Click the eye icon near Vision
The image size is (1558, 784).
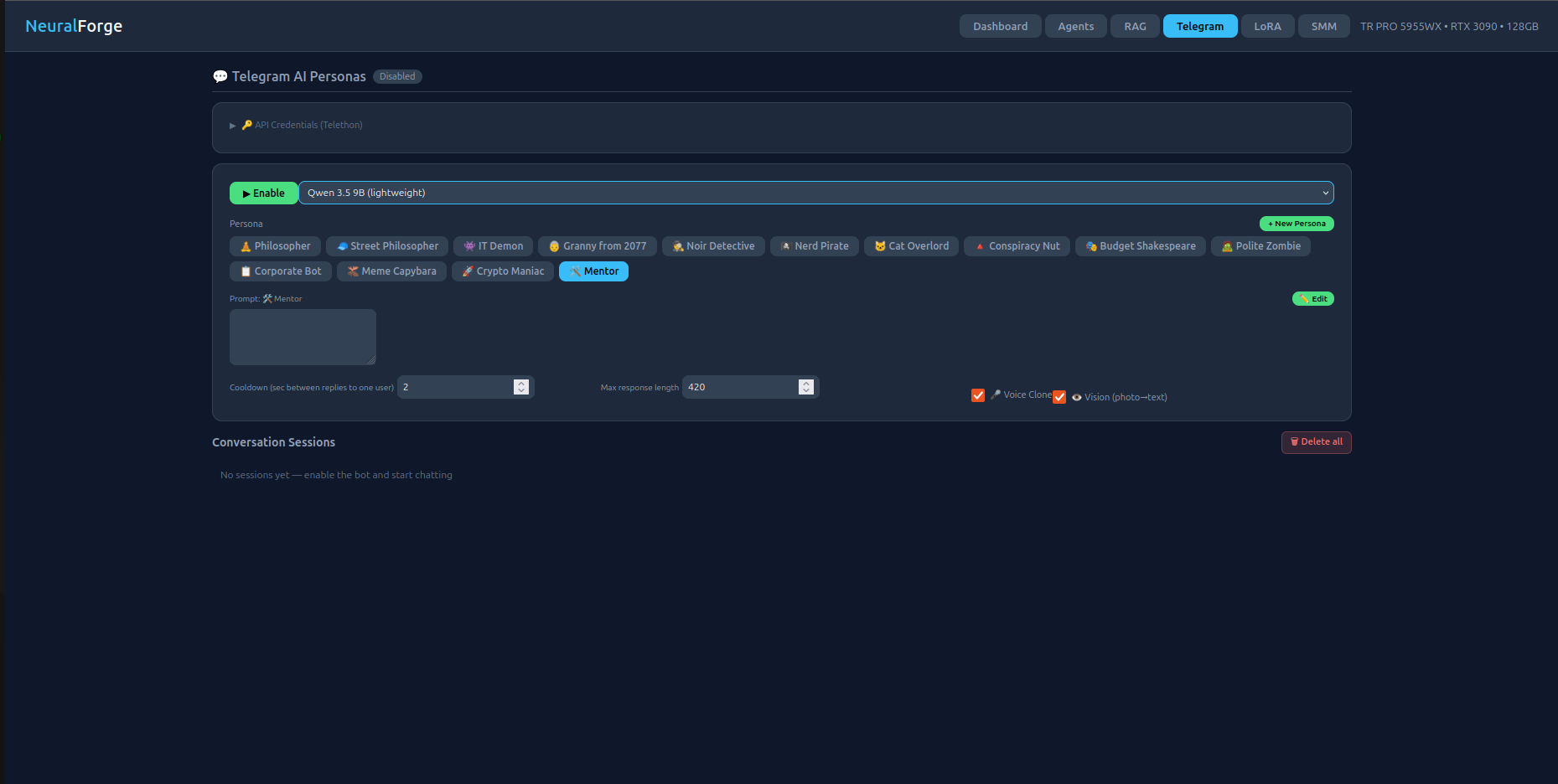click(x=1076, y=397)
